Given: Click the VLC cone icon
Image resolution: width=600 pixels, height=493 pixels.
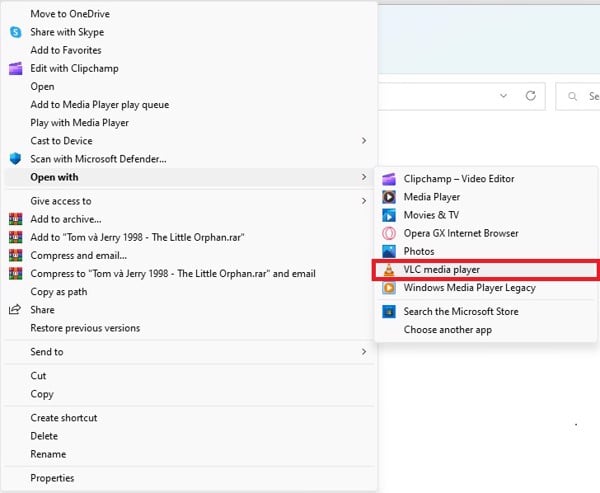Looking at the screenshot, I should [x=389, y=270].
